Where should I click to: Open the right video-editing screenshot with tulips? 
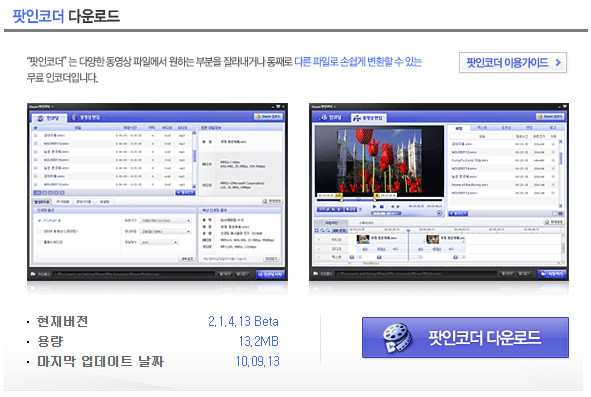pos(439,192)
